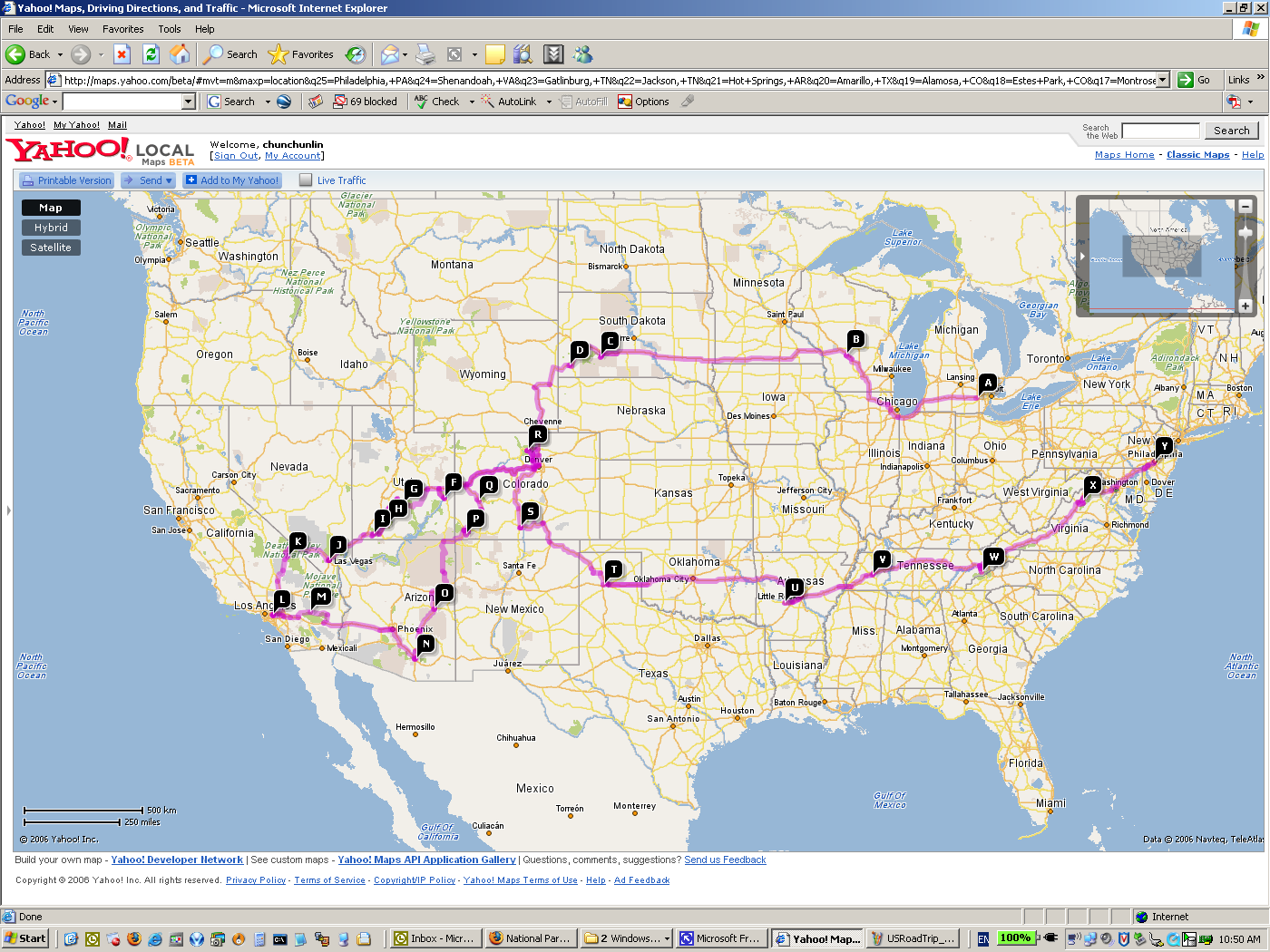The height and width of the screenshot is (952, 1270).
Task: Expand the AutoLink dropdown arrow
Action: click(x=549, y=102)
